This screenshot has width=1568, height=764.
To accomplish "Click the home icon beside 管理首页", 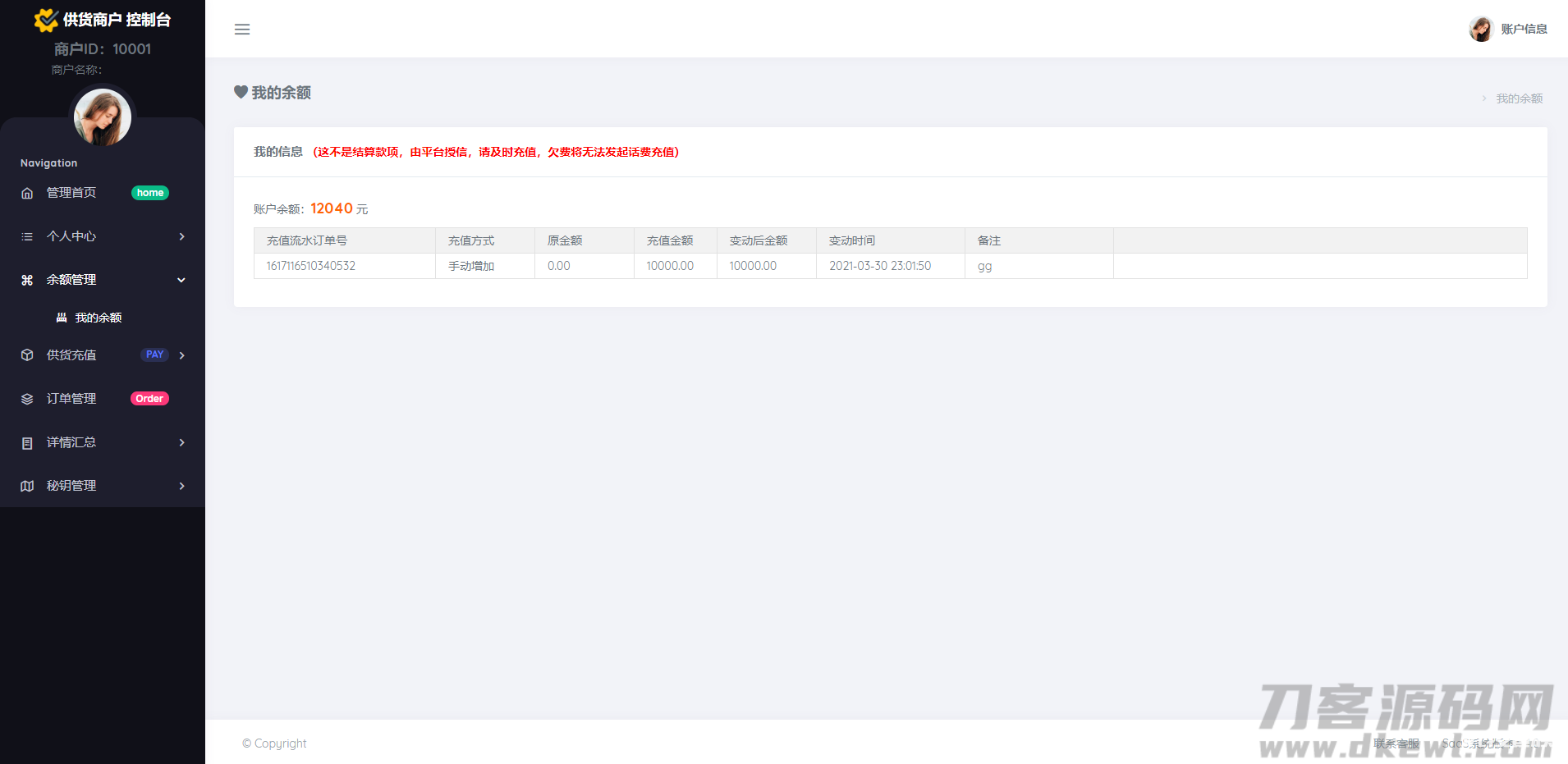I will pyautogui.click(x=27, y=193).
